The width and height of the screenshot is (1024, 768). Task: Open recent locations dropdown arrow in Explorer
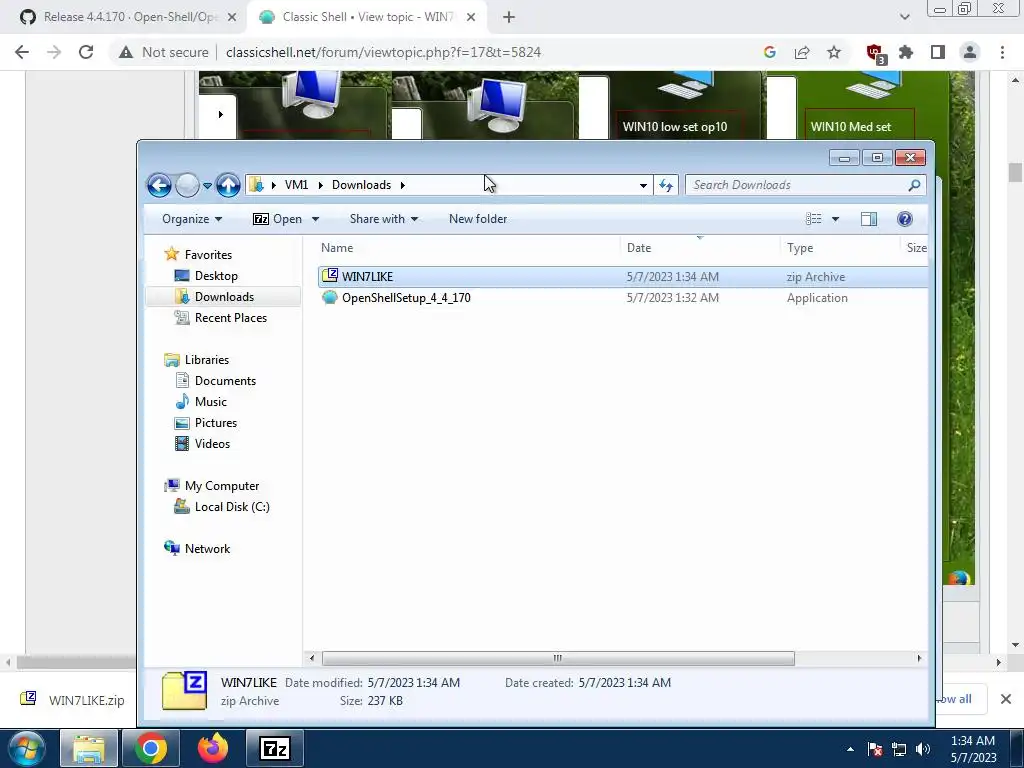pyautogui.click(x=207, y=185)
